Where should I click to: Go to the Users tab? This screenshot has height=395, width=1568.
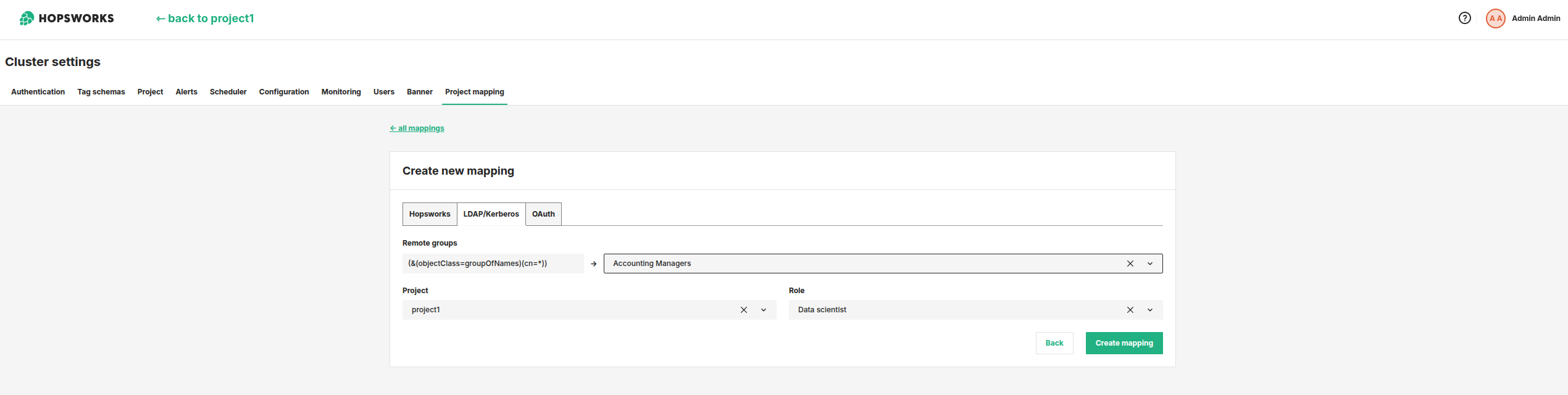click(383, 92)
